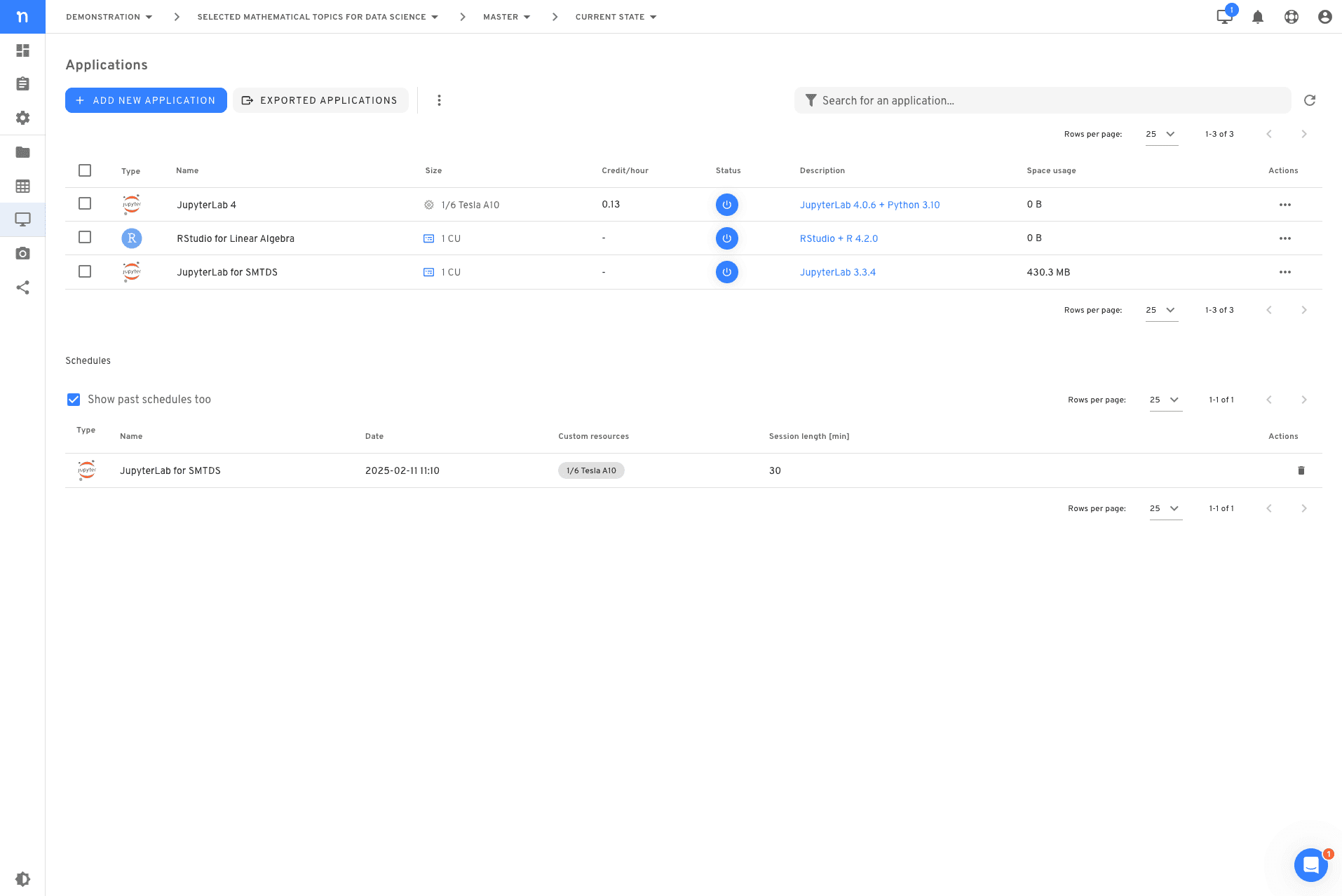The width and height of the screenshot is (1342, 896).
Task: Open the table grid sidebar icon
Action: click(22, 186)
